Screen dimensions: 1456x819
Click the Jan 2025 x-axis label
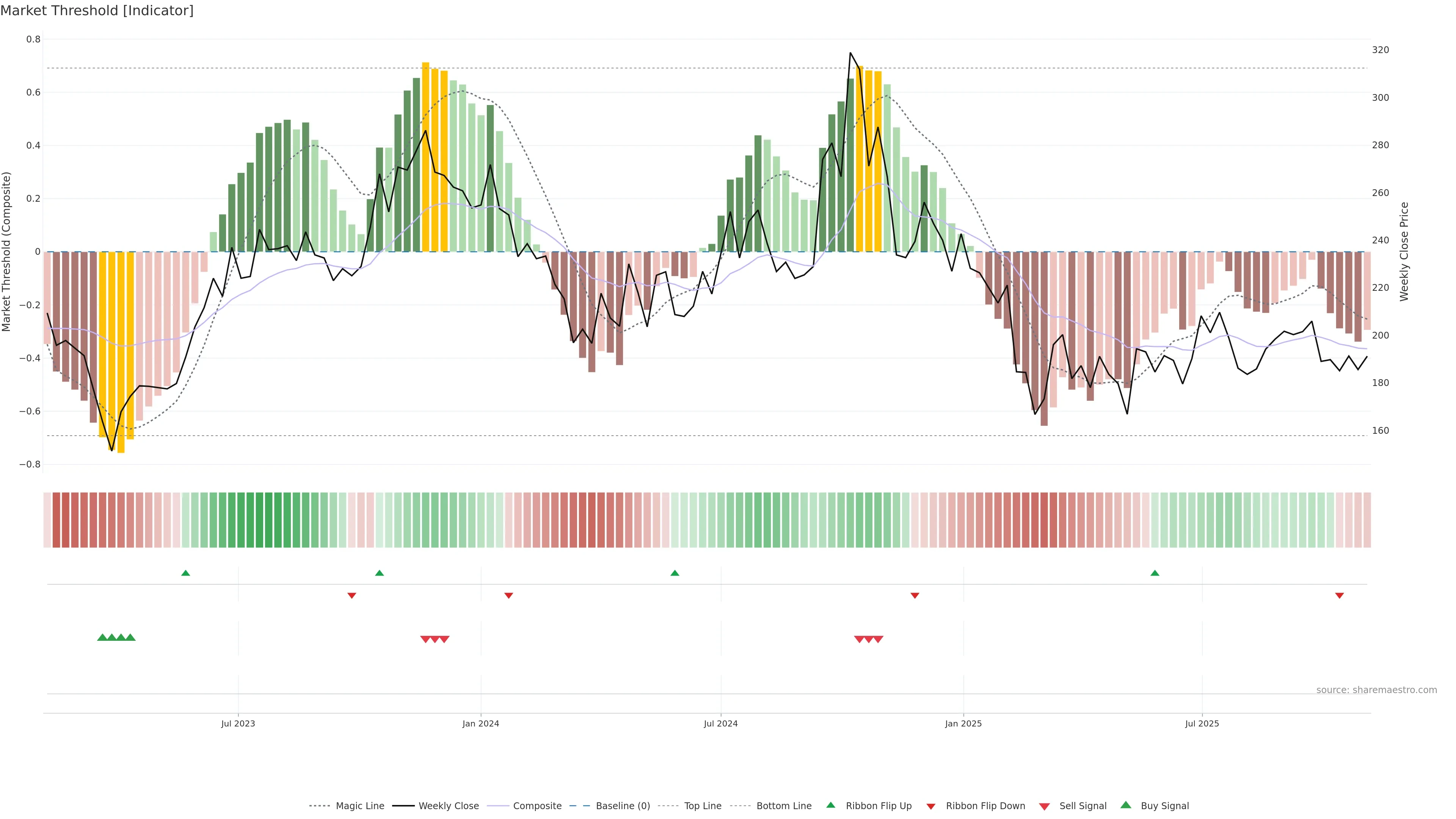[x=963, y=723]
